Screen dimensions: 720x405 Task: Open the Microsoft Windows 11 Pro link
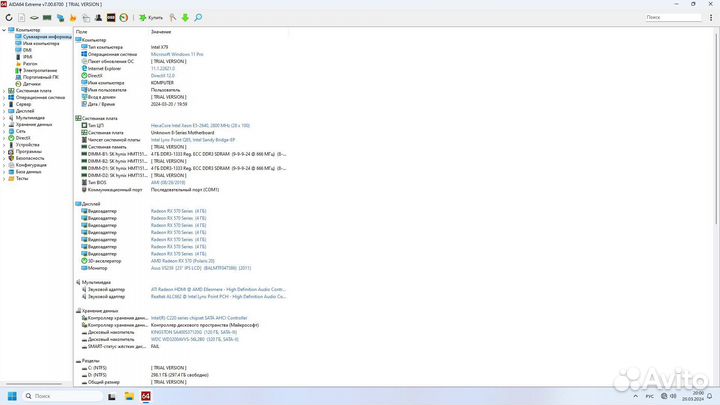point(177,54)
